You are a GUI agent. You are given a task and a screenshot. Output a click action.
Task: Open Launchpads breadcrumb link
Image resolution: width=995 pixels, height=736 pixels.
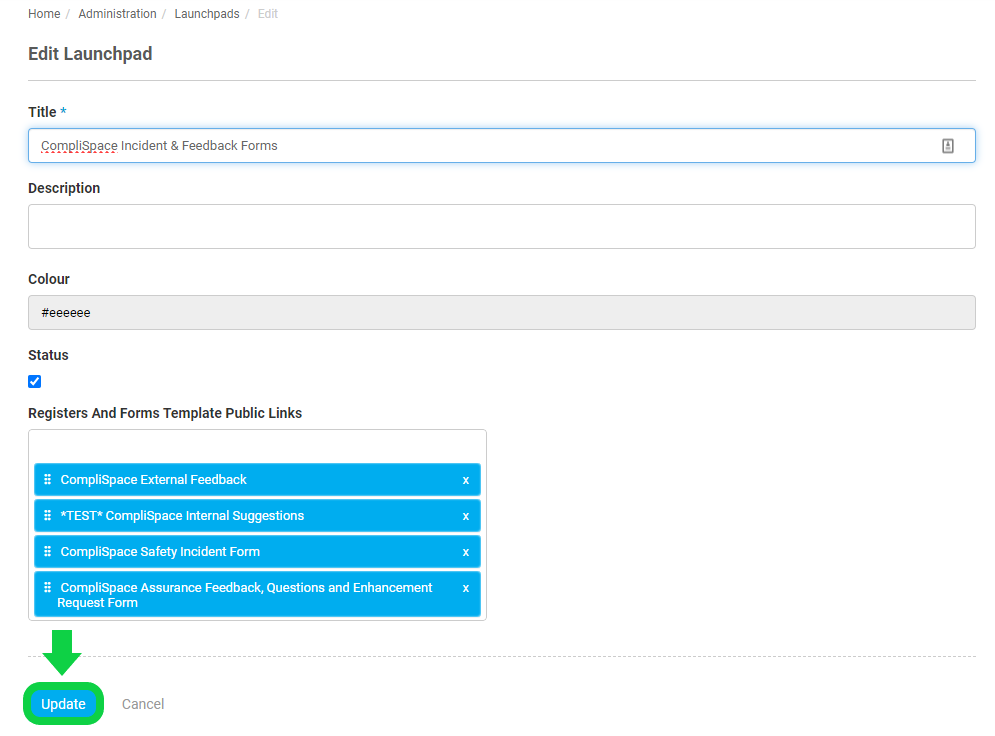pyautogui.click(x=207, y=14)
